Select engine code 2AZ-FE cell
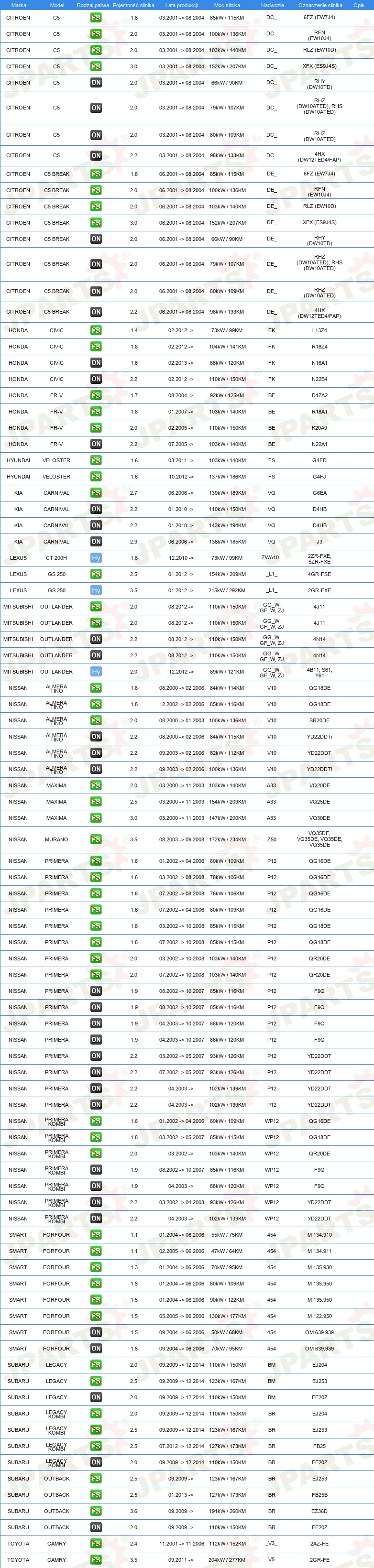The image size is (374, 1568). coord(319,1544)
